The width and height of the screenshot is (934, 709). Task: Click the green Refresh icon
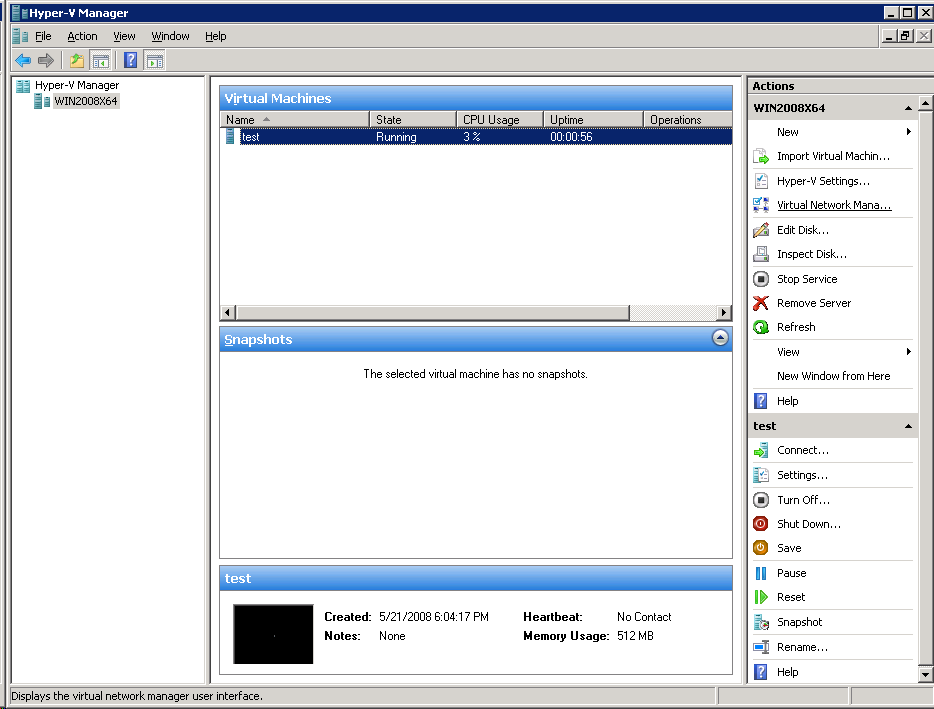click(761, 327)
